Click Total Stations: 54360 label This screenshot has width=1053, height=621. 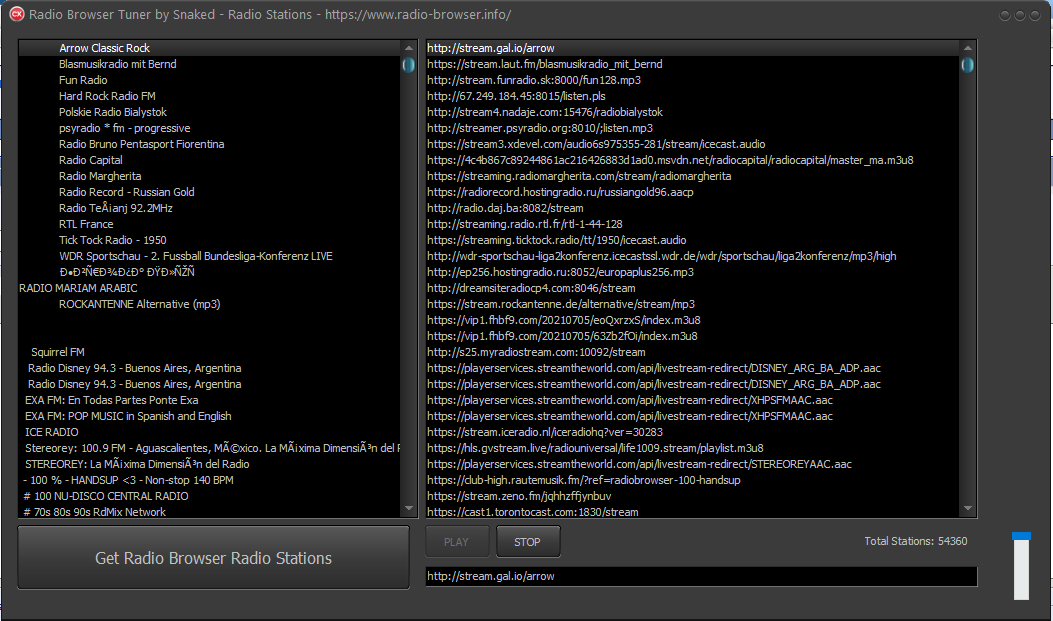click(916, 541)
